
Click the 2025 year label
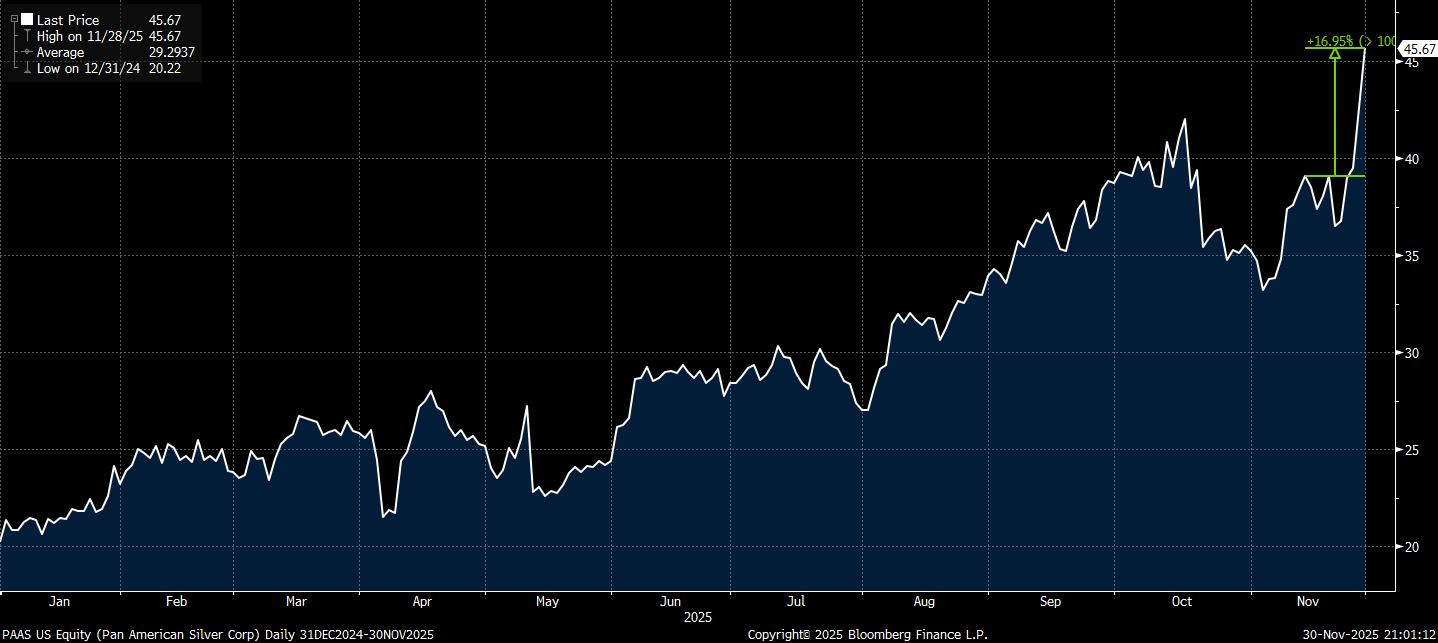coord(698,618)
